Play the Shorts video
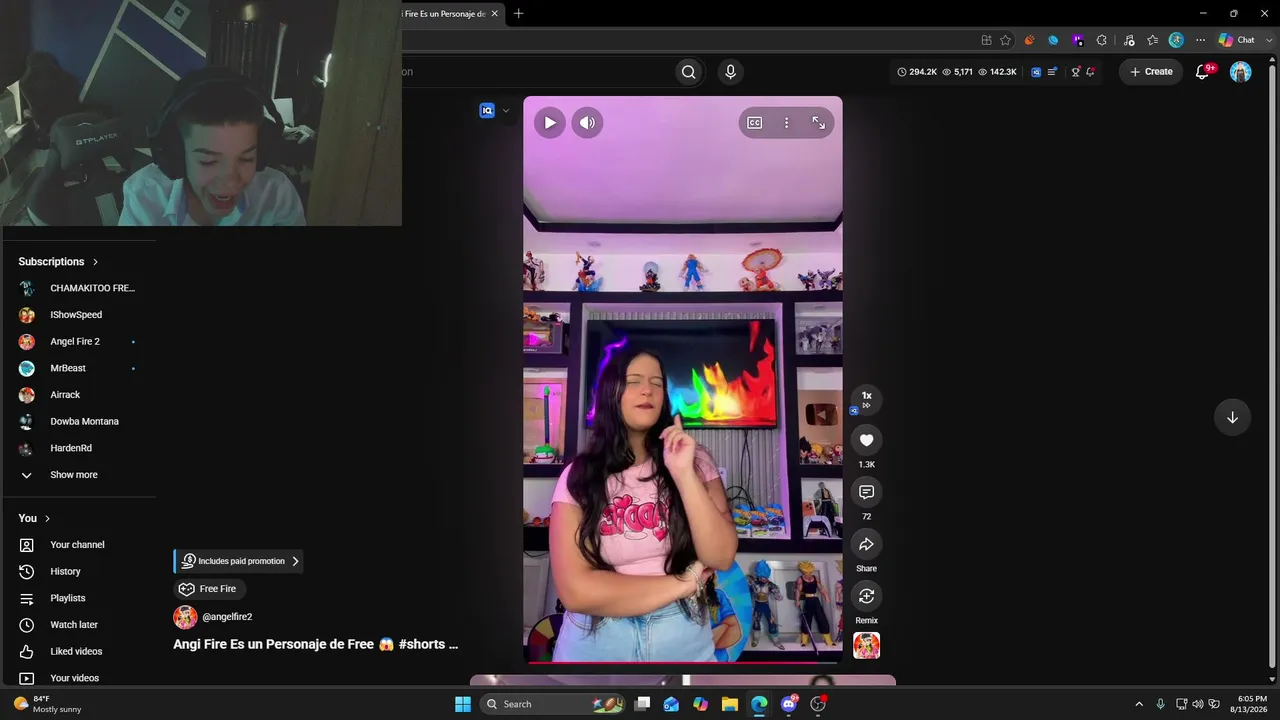 point(550,123)
